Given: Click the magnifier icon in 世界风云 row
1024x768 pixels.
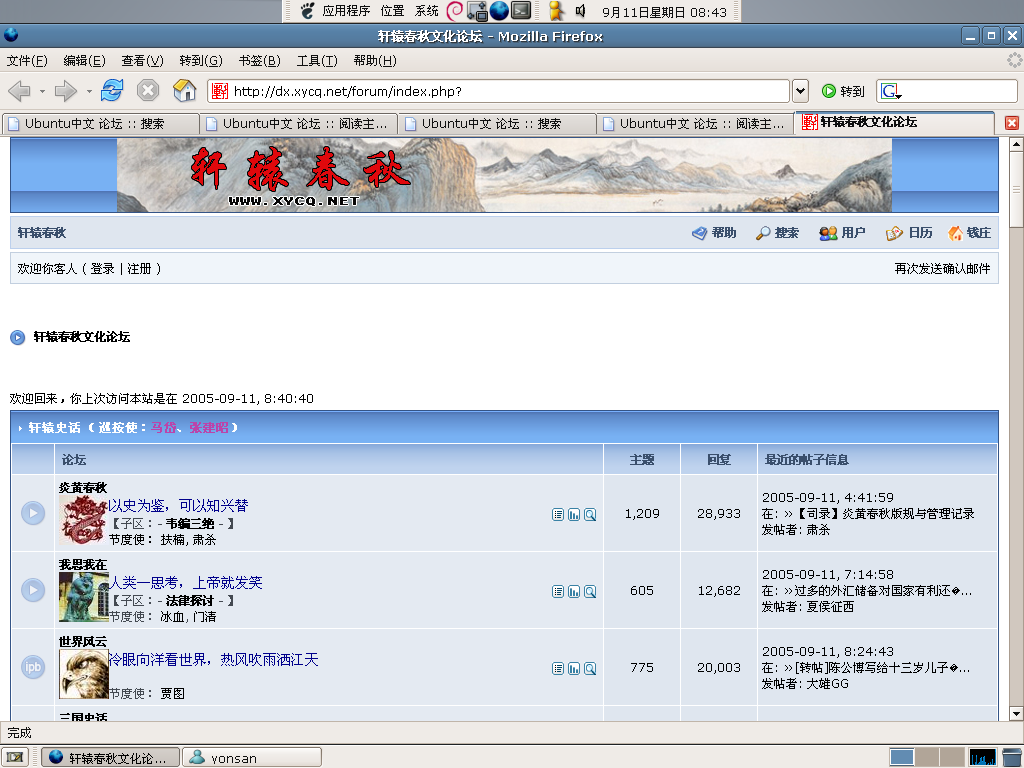Looking at the screenshot, I should [x=590, y=669].
